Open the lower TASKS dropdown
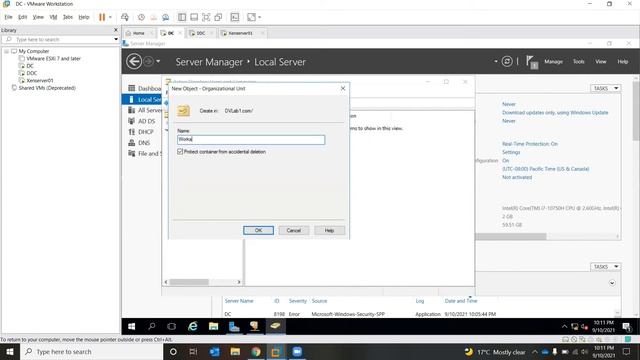Image resolution: width=640 pixels, height=360 pixels. 605,267
